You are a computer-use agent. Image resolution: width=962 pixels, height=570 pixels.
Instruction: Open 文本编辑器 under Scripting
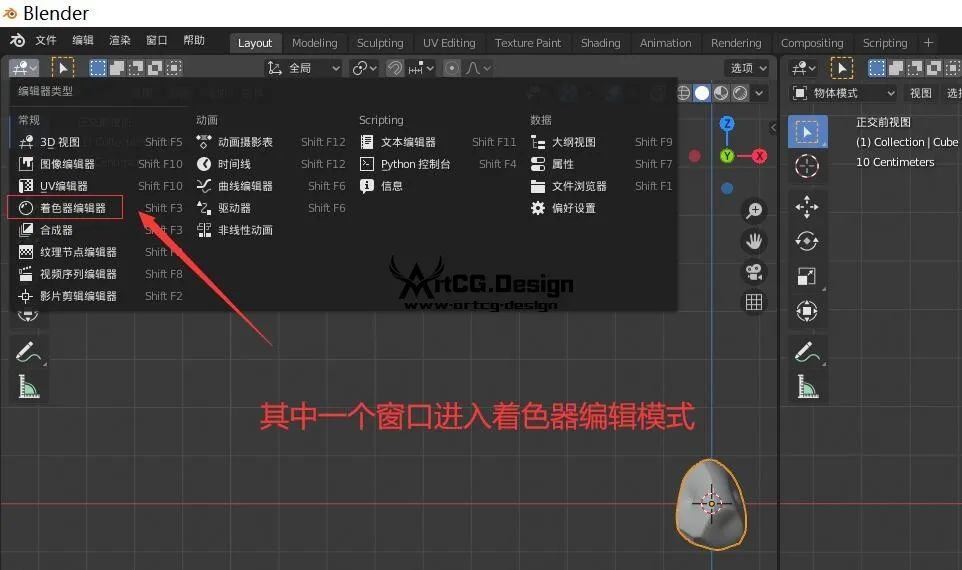click(437, 142)
